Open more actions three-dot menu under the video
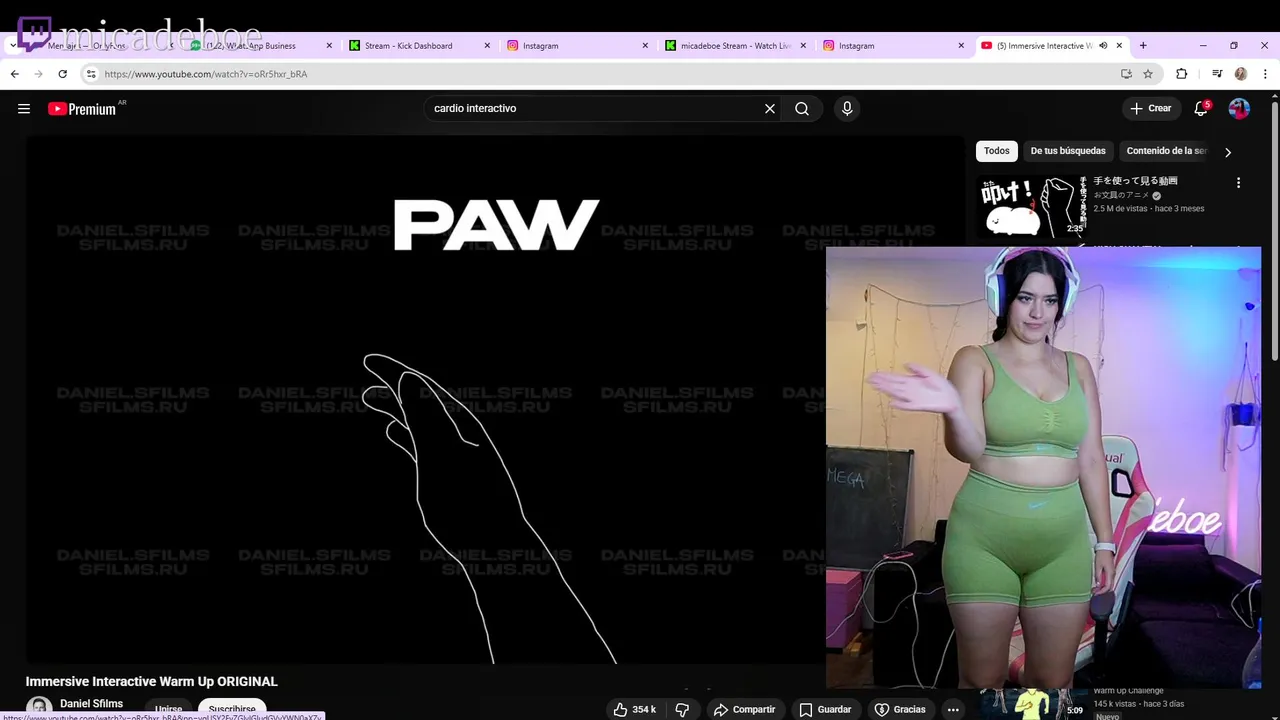Image resolution: width=1280 pixels, height=720 pixels. pos(953,709)
